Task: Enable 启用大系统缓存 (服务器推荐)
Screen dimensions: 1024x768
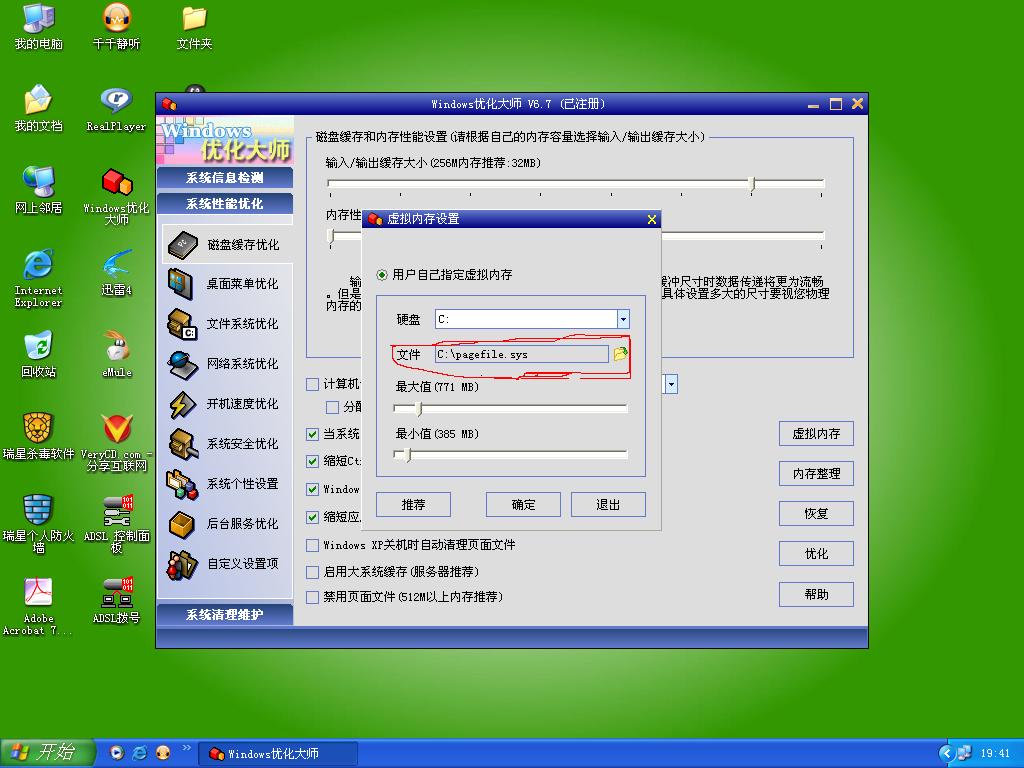Action: [312, 572]
